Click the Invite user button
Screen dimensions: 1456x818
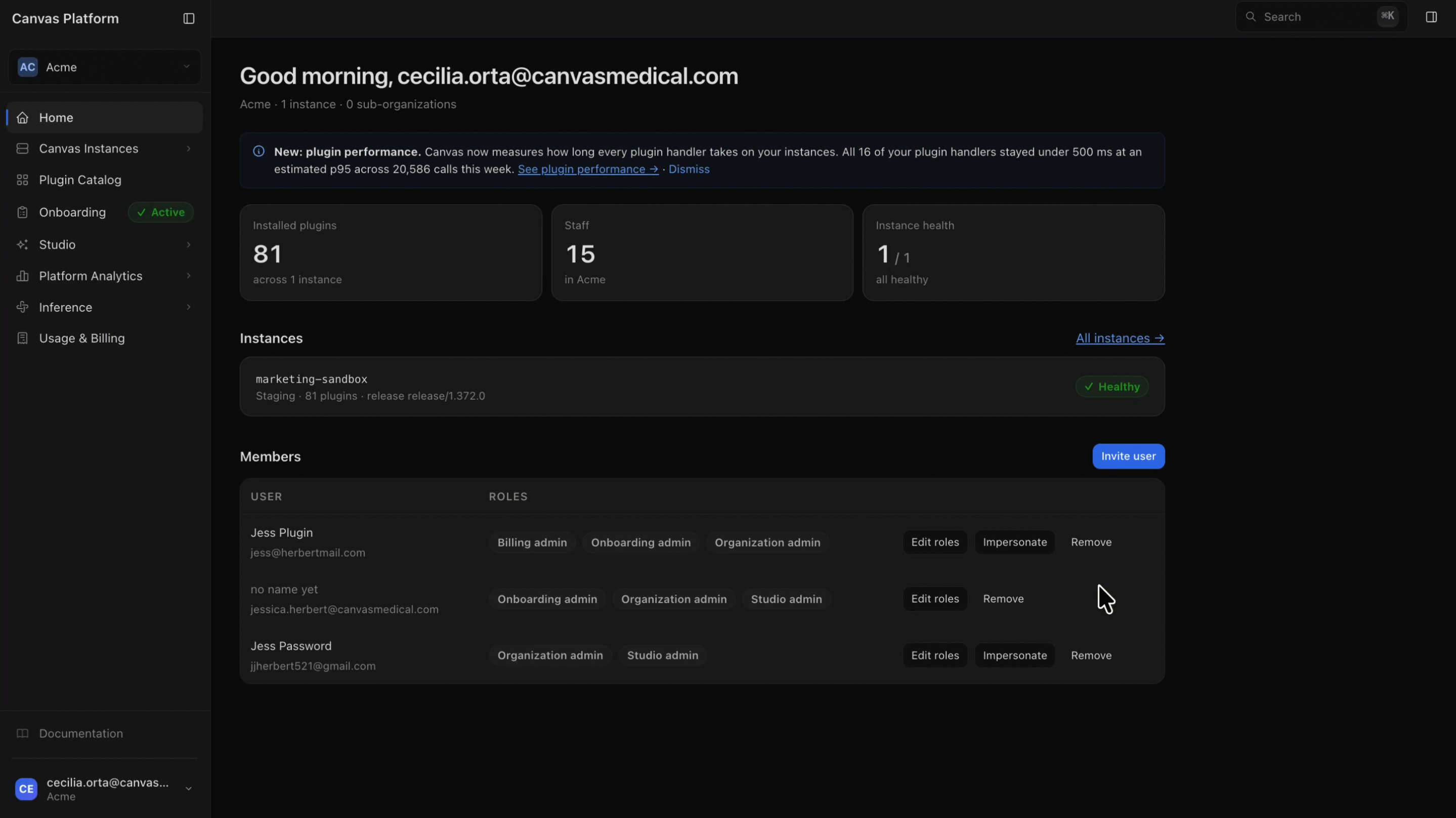pyautogui.click(x=1128, y=457)
